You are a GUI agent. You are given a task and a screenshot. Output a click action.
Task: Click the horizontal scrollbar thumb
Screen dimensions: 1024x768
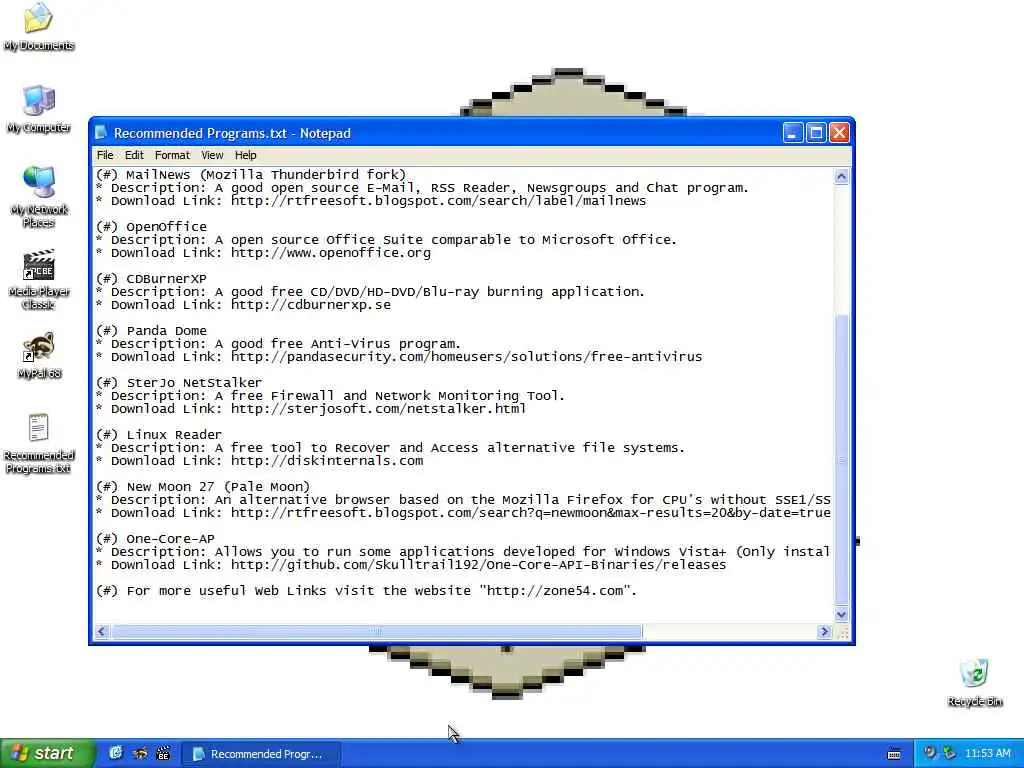(x=377, y=631)
